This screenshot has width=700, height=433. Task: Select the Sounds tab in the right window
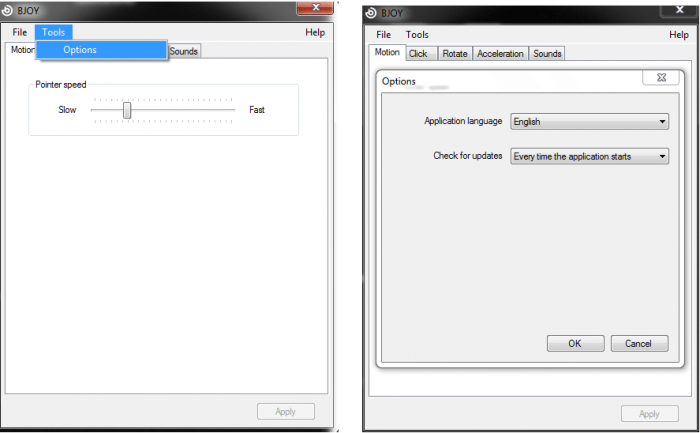tap(547, 54)
